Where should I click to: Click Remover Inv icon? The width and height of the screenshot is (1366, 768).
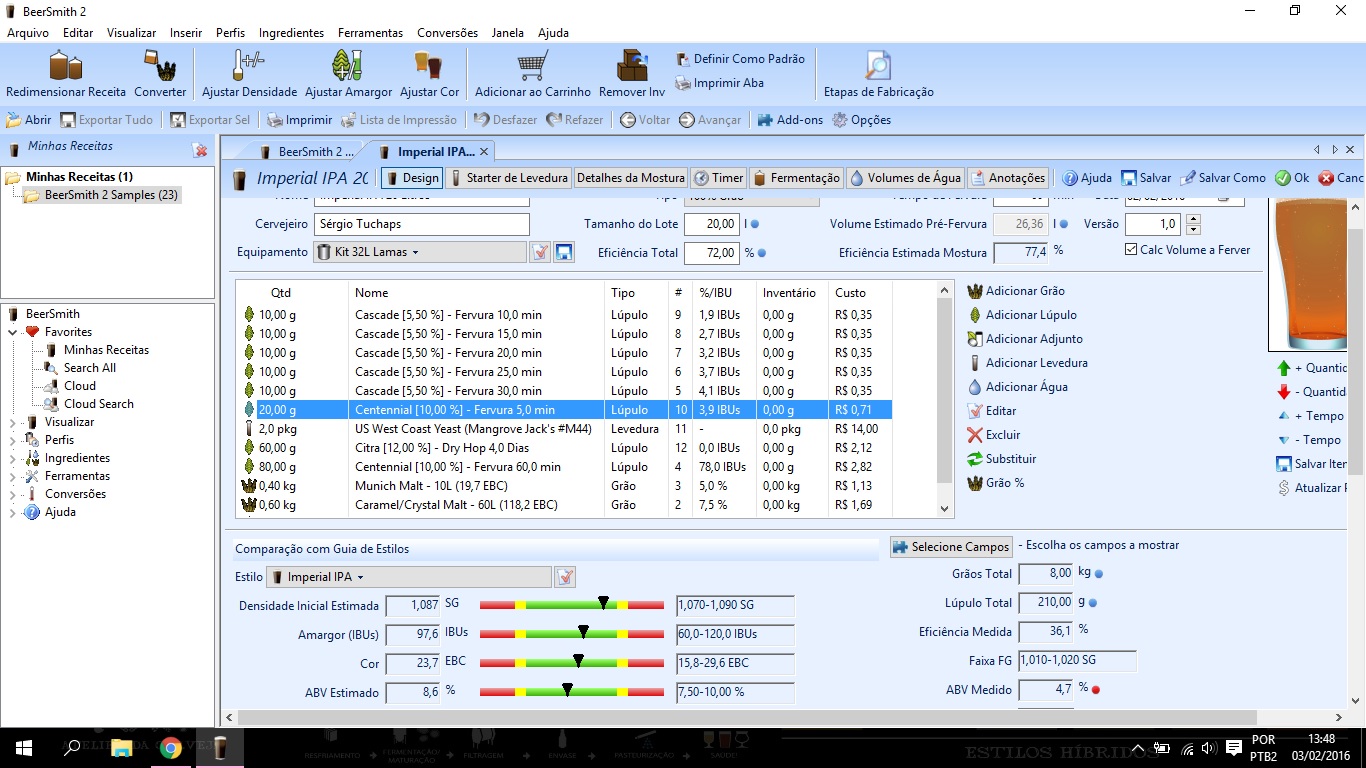(x=632, y=66)
